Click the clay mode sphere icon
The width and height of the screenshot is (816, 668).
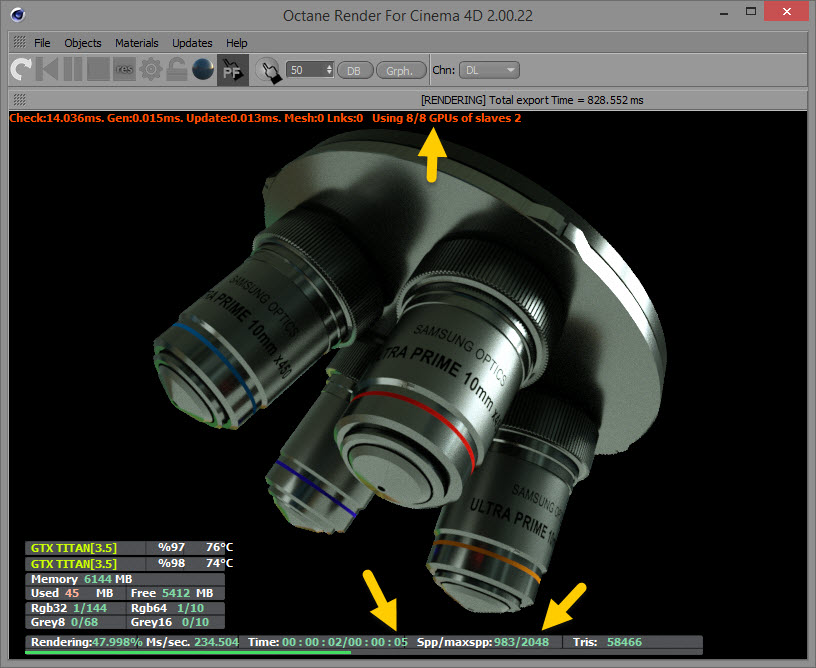coord(203,70)
